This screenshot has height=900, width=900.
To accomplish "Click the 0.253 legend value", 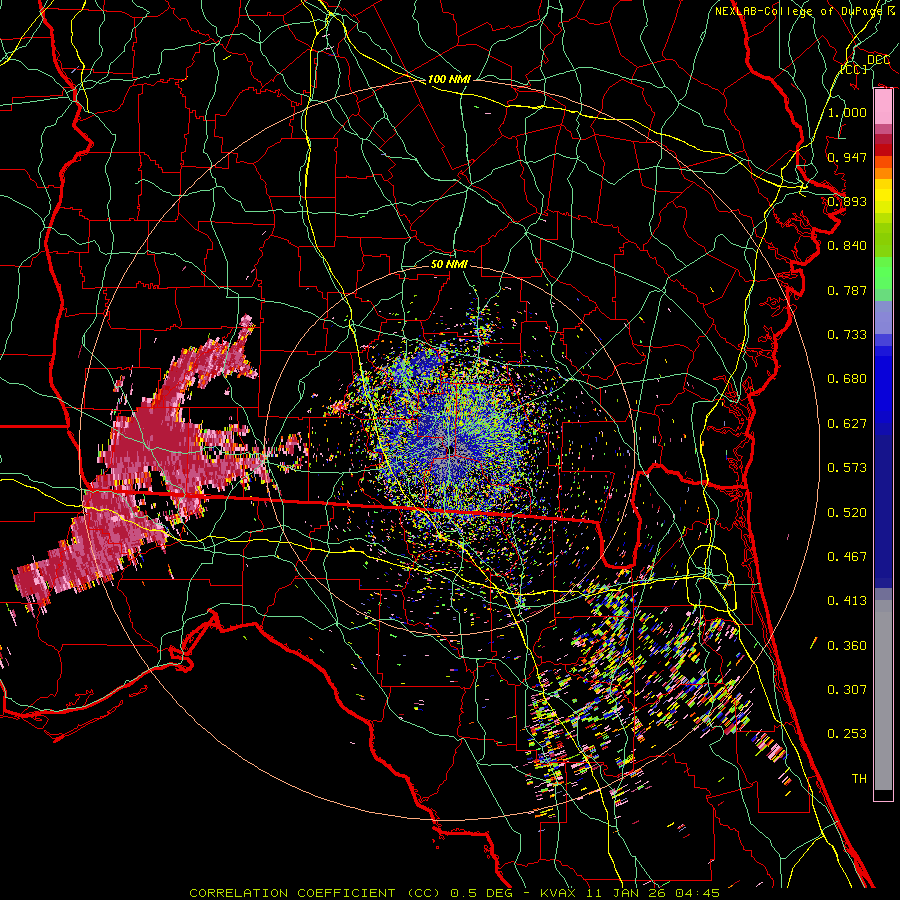I will click(x=847, y=734).
